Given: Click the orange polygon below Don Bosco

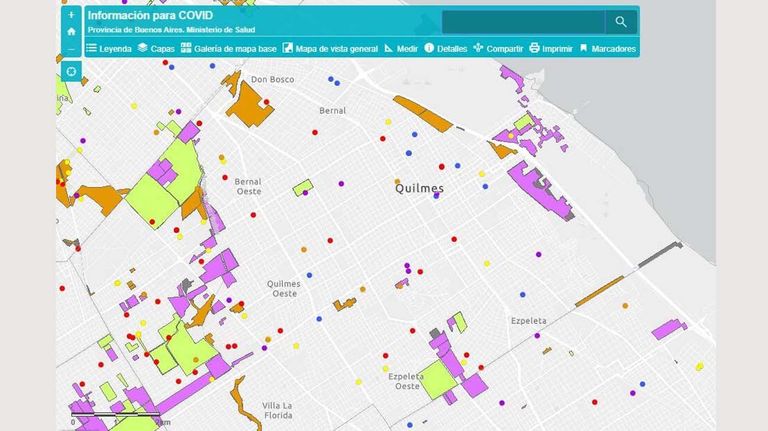Looking at the screenshot, I should pyautogui.click(x=249, y=107).
